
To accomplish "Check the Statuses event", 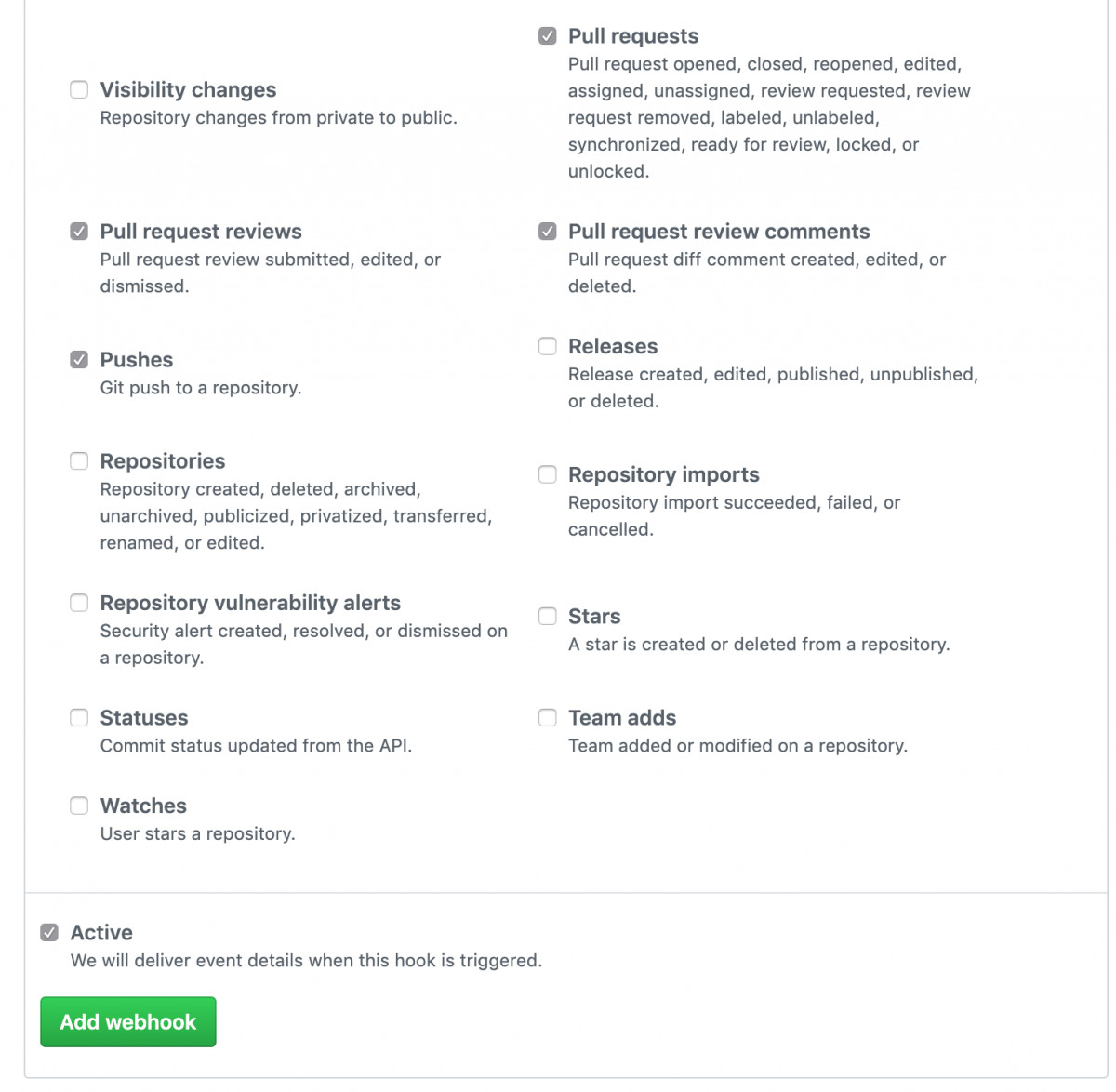I will pos(79,717).
